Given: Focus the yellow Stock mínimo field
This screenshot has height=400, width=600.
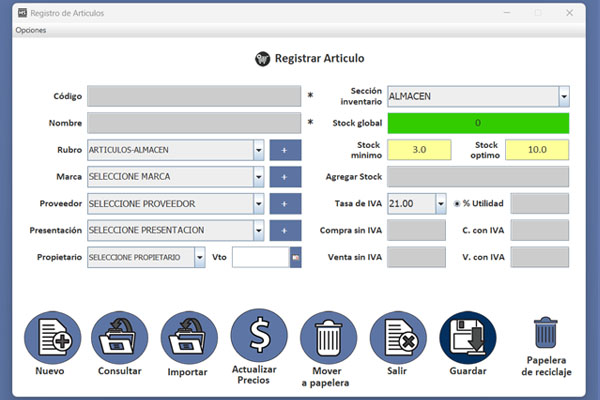Looking at the screenshot, I should coord(419,150).
